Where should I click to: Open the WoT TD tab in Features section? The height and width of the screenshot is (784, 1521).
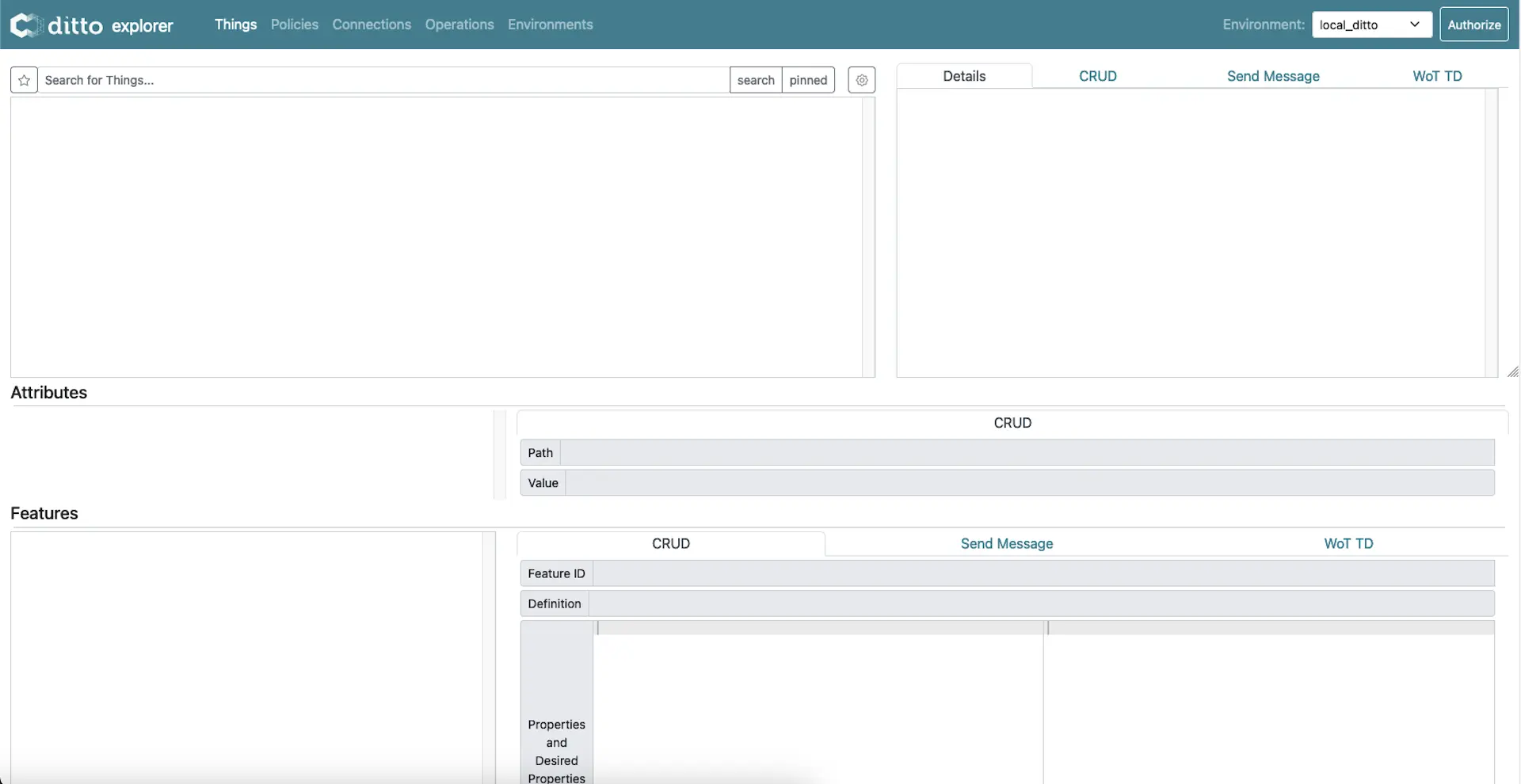(x=1348, y=544)
